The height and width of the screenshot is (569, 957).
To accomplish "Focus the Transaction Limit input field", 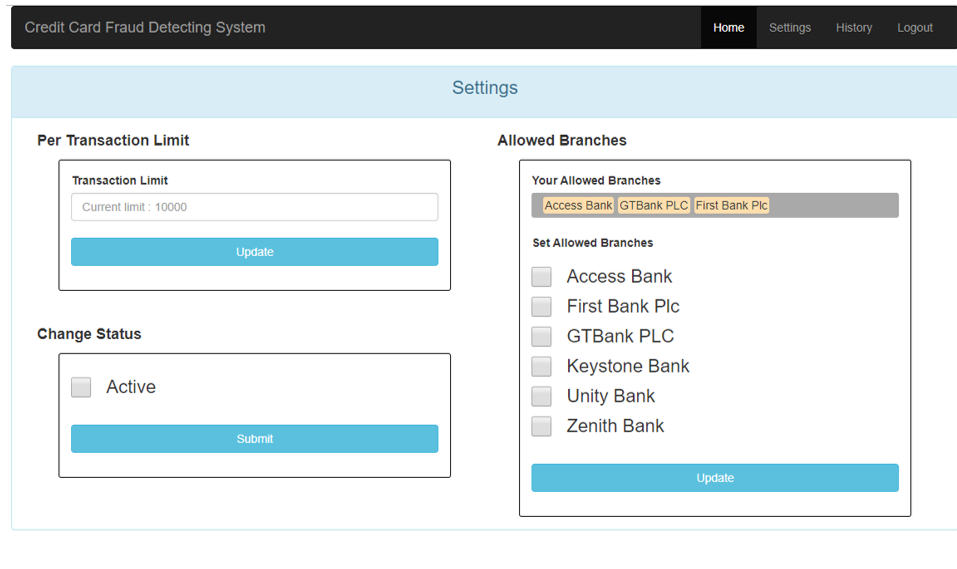I will 255,207.
